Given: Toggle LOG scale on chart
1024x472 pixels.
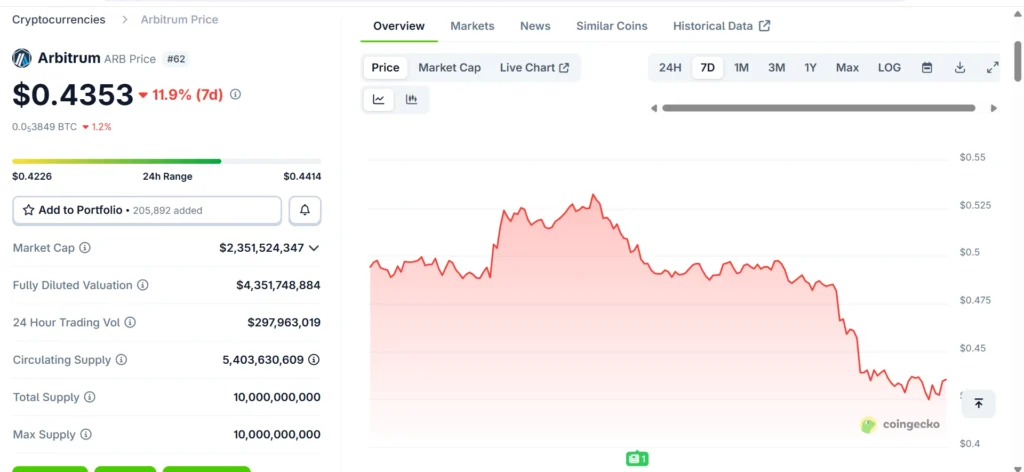Looking at the screenshot, I should click(889, 67).
